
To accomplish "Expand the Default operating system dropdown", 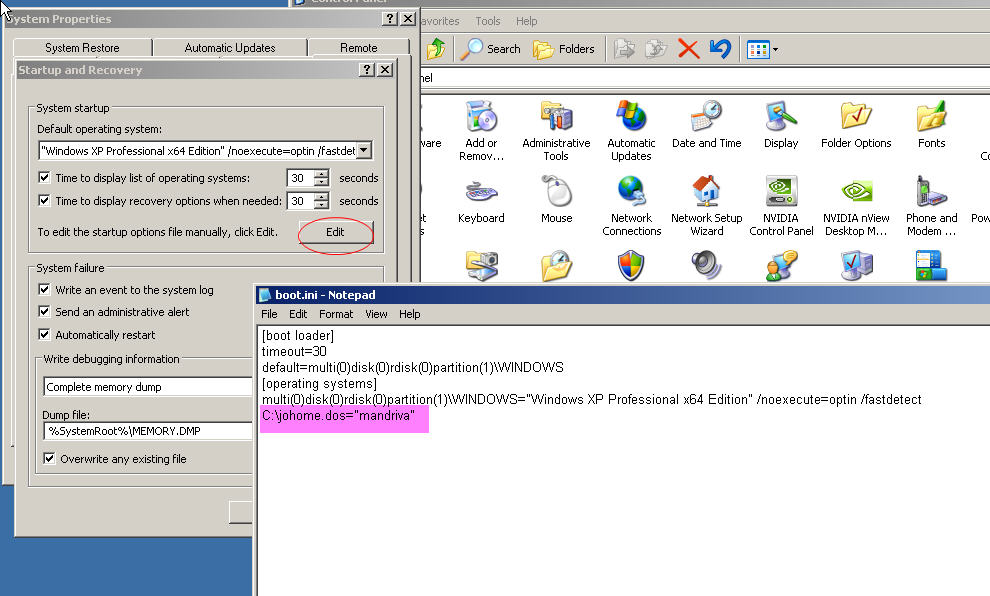I will pyautogui.click(x=364, y=150).
